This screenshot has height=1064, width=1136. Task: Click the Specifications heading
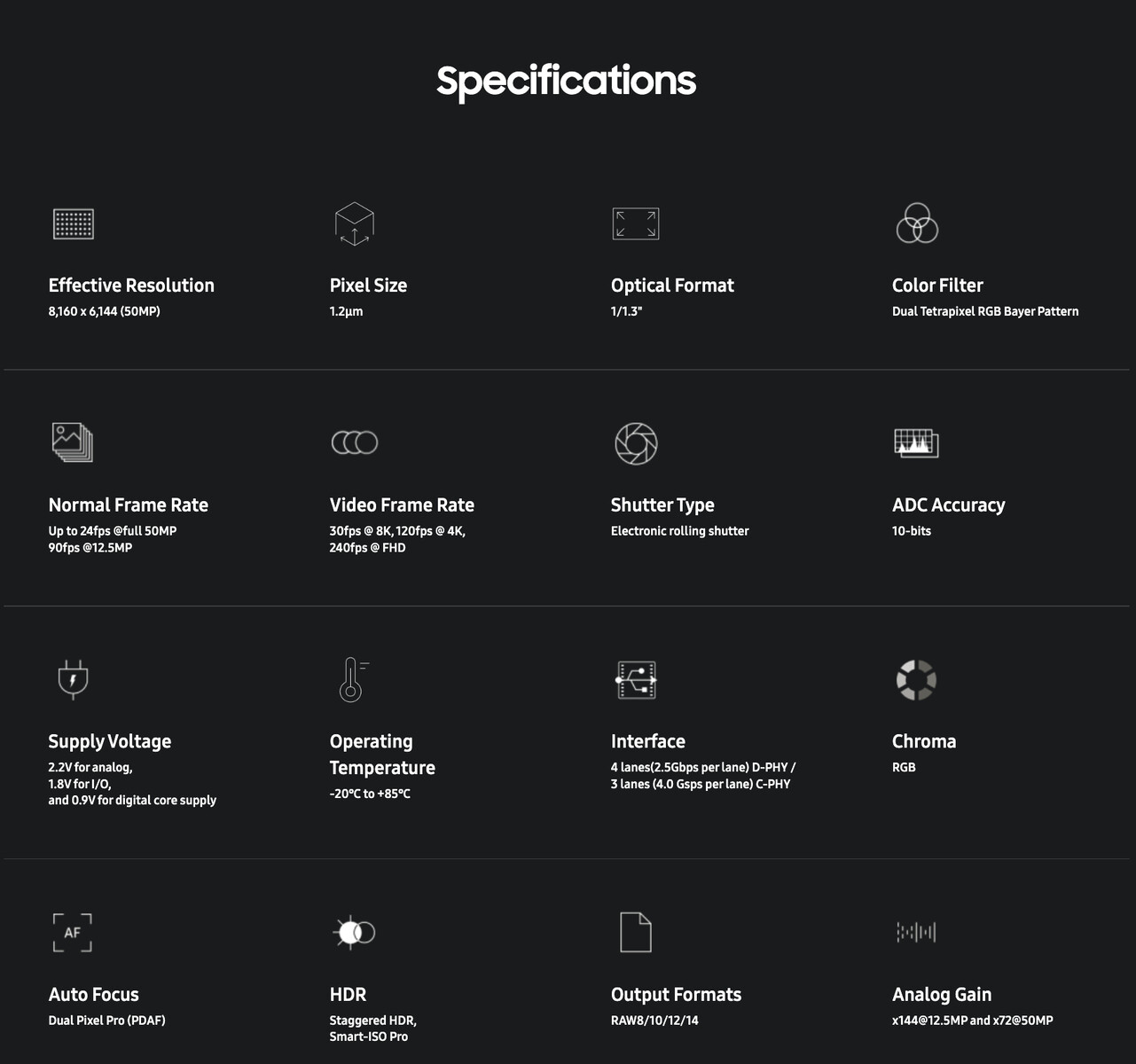pos(566,81)
